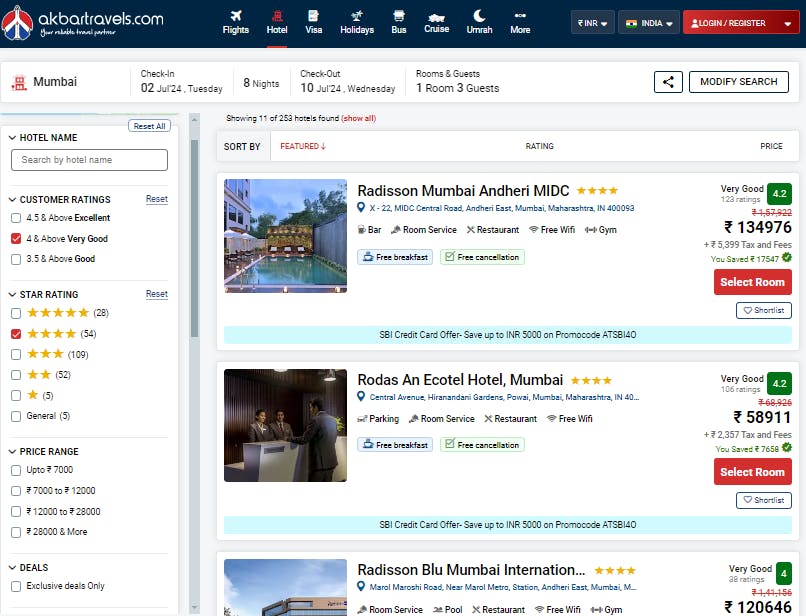
Task: Click location pin for Rodas An Ecotel Hotel
Action: tap(361, 397)
